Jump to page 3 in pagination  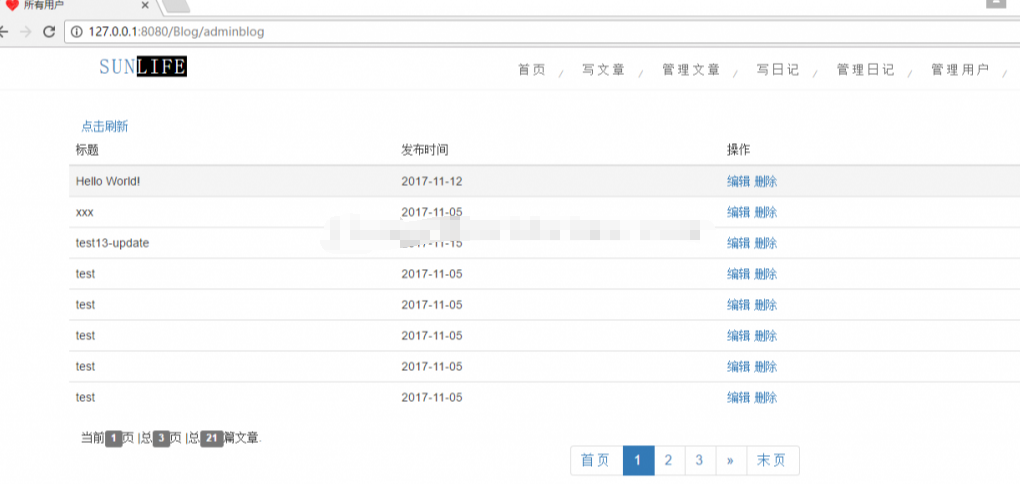(700, 461)
